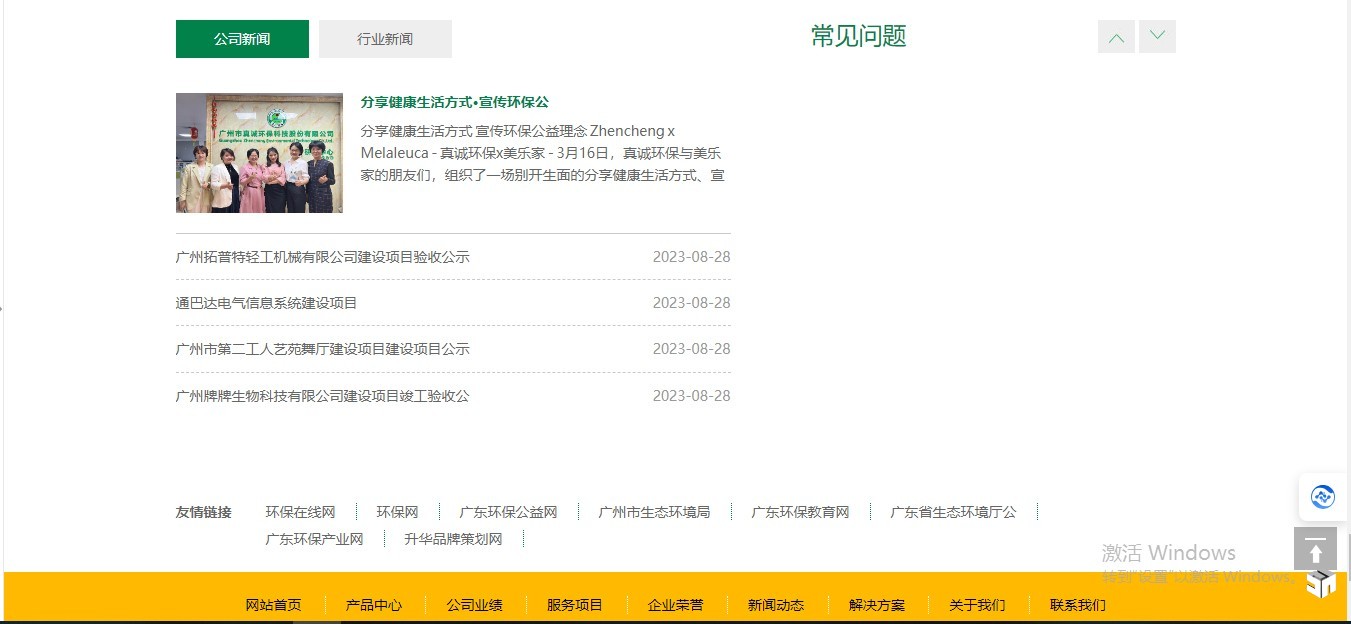Screen dimensions: 1351x624
Task: Visit the 广州市生态环境局 friendly link
Action: (654, 512)
